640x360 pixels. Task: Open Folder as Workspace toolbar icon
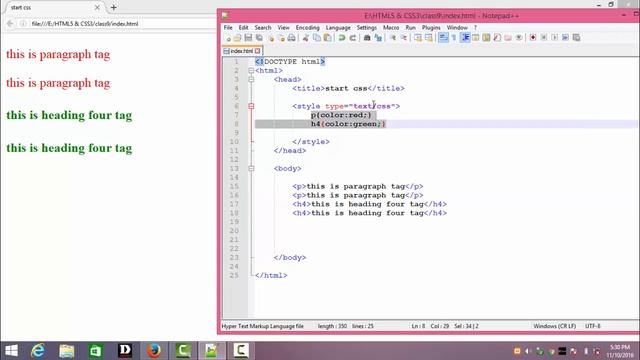508,38
